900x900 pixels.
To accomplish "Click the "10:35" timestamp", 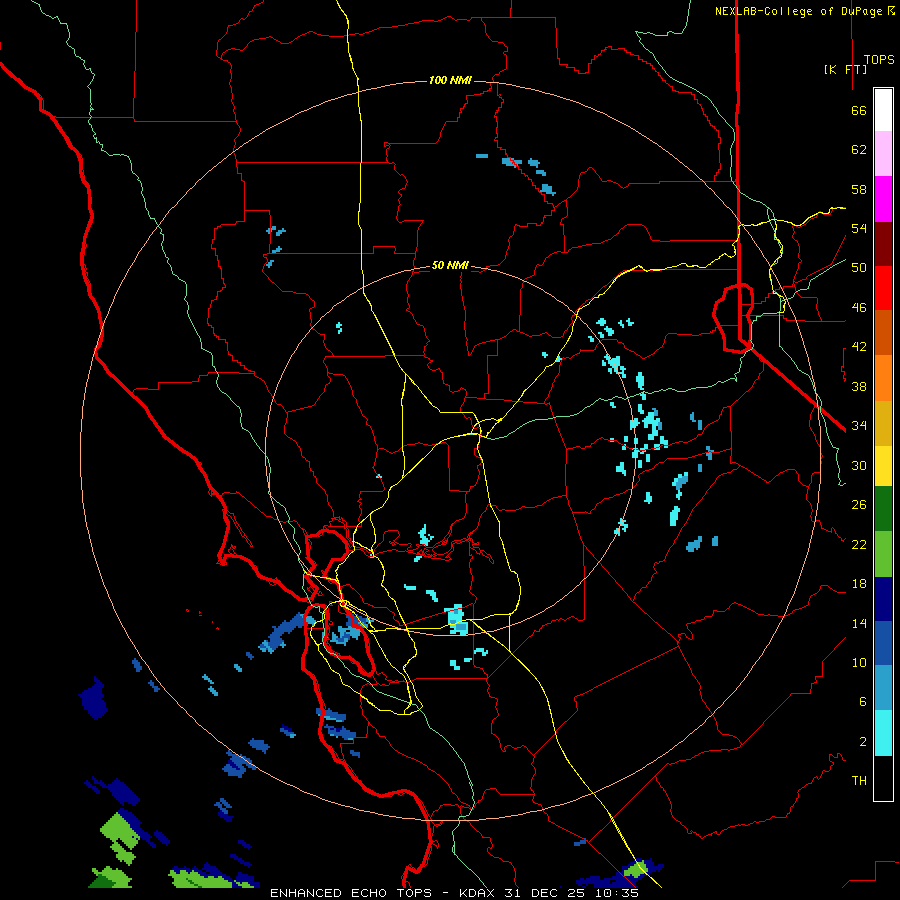I will [615, 893].
